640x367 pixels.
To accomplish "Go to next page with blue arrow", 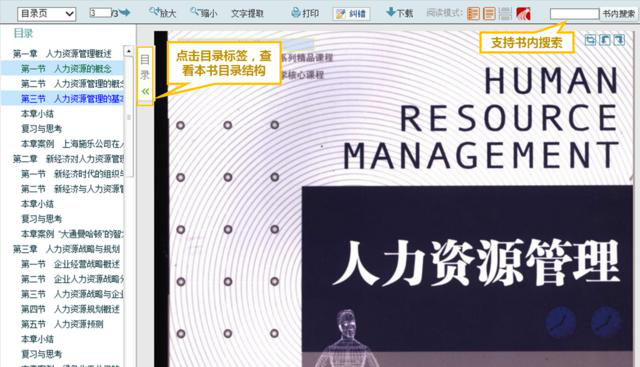I will (124, 13).
